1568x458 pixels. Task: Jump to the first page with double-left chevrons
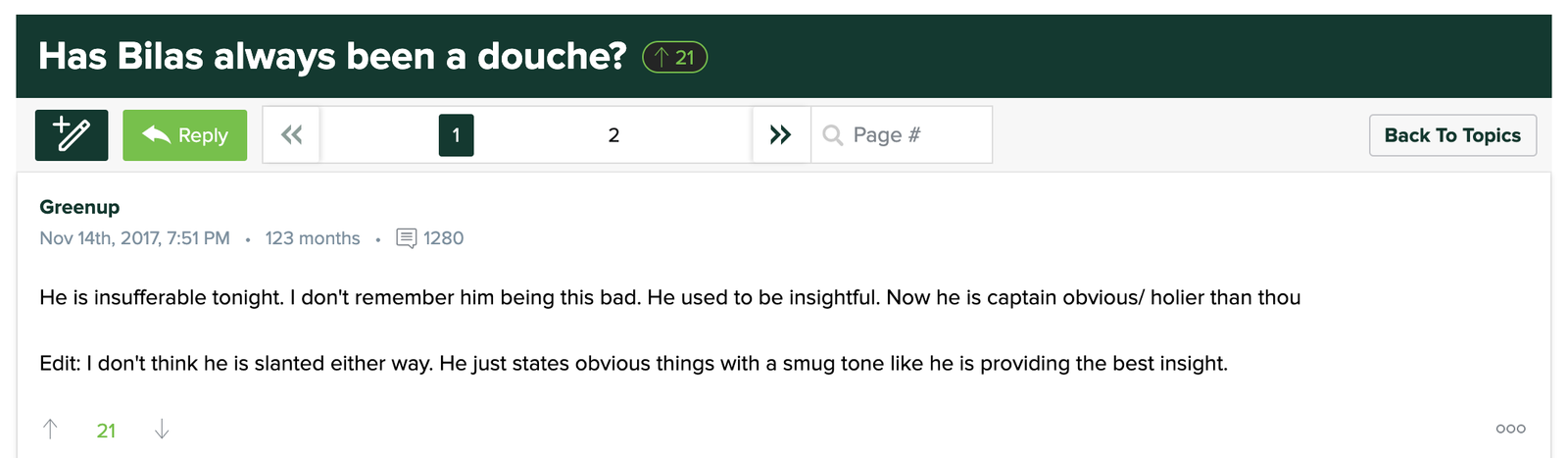(291, 135)
